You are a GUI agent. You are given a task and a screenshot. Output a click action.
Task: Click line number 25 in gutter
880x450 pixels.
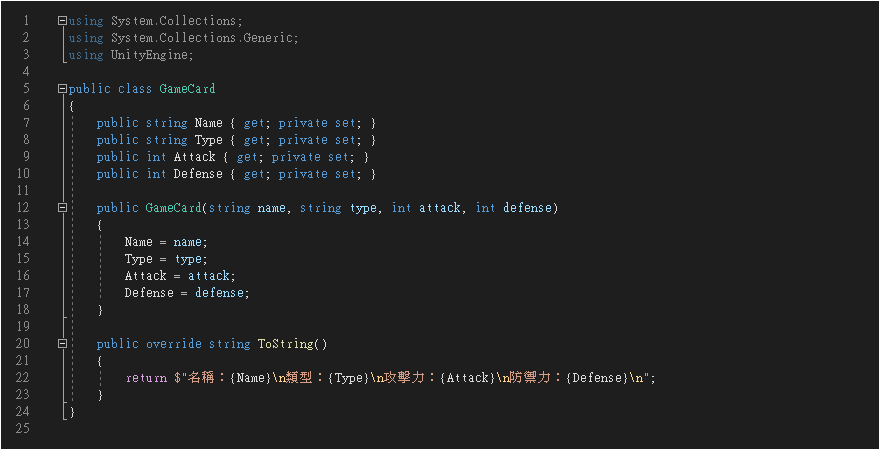click(x=24, y=429)
